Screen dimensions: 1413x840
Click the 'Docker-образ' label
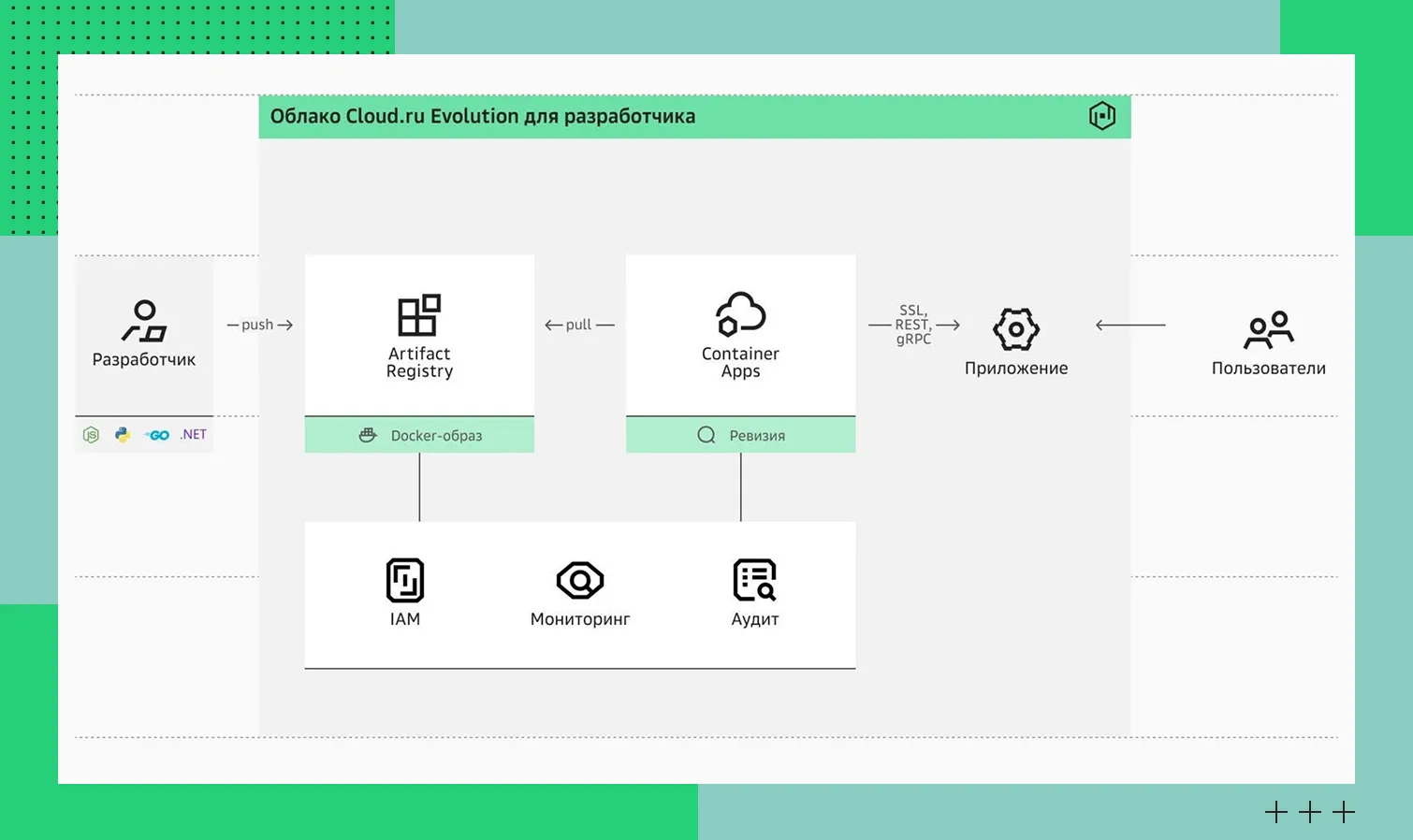436,435
